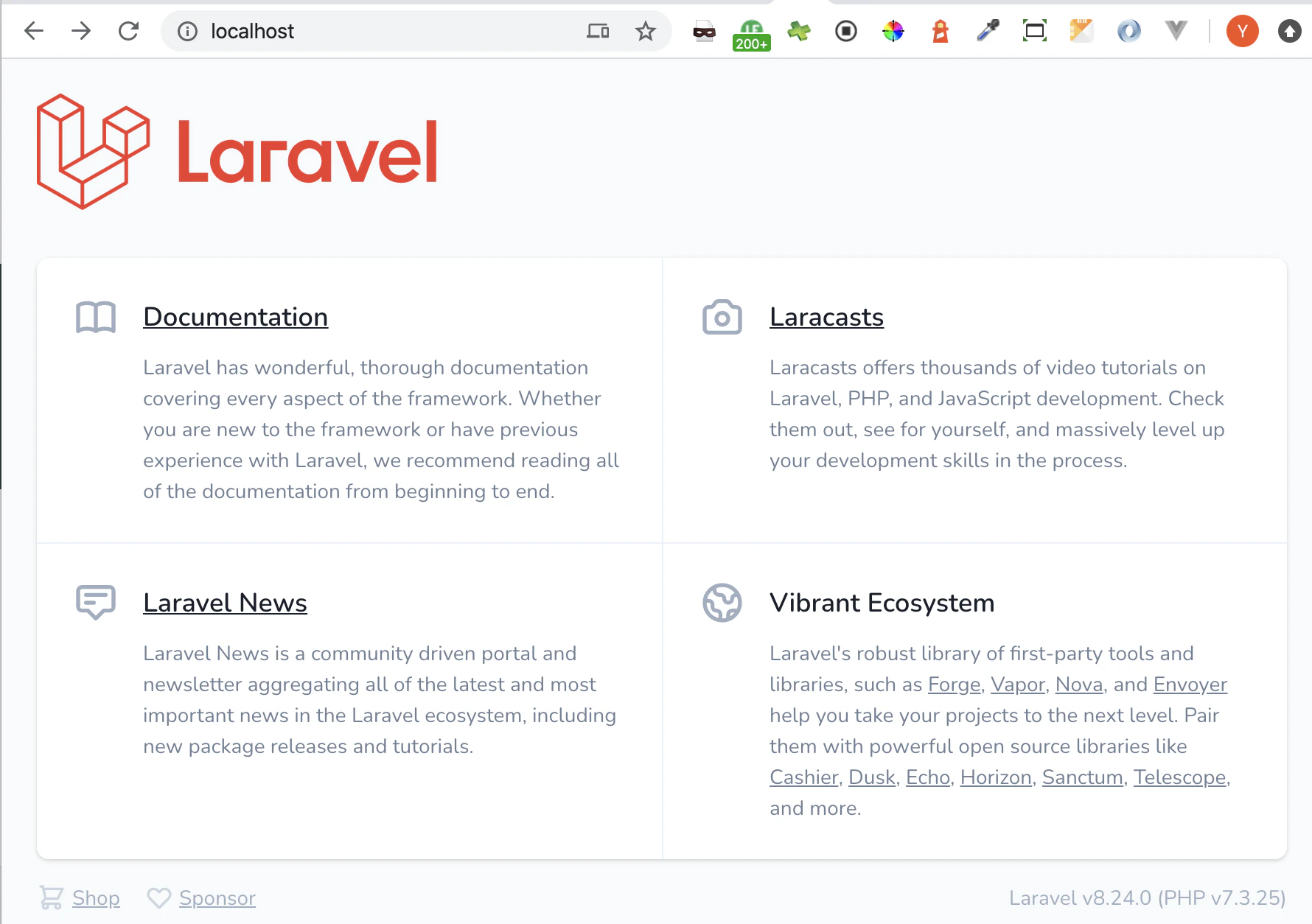
Task: Click the Chrome update arrow icon
Action: coord(1290,31)
